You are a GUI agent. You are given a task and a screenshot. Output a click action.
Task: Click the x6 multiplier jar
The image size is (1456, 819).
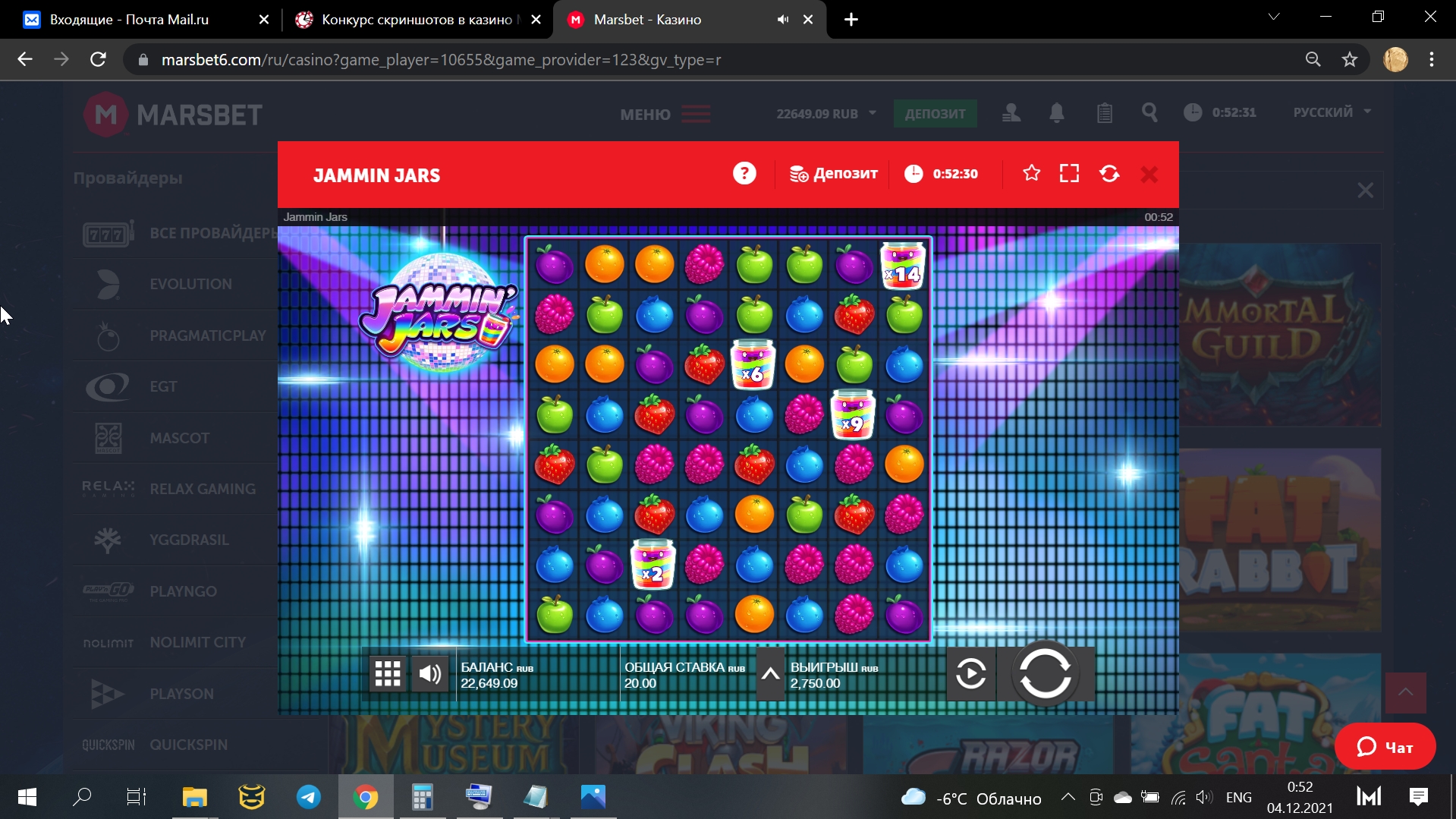(753, 364)
